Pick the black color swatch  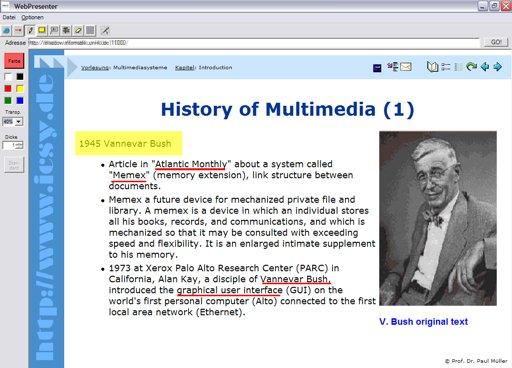(20, 77)
